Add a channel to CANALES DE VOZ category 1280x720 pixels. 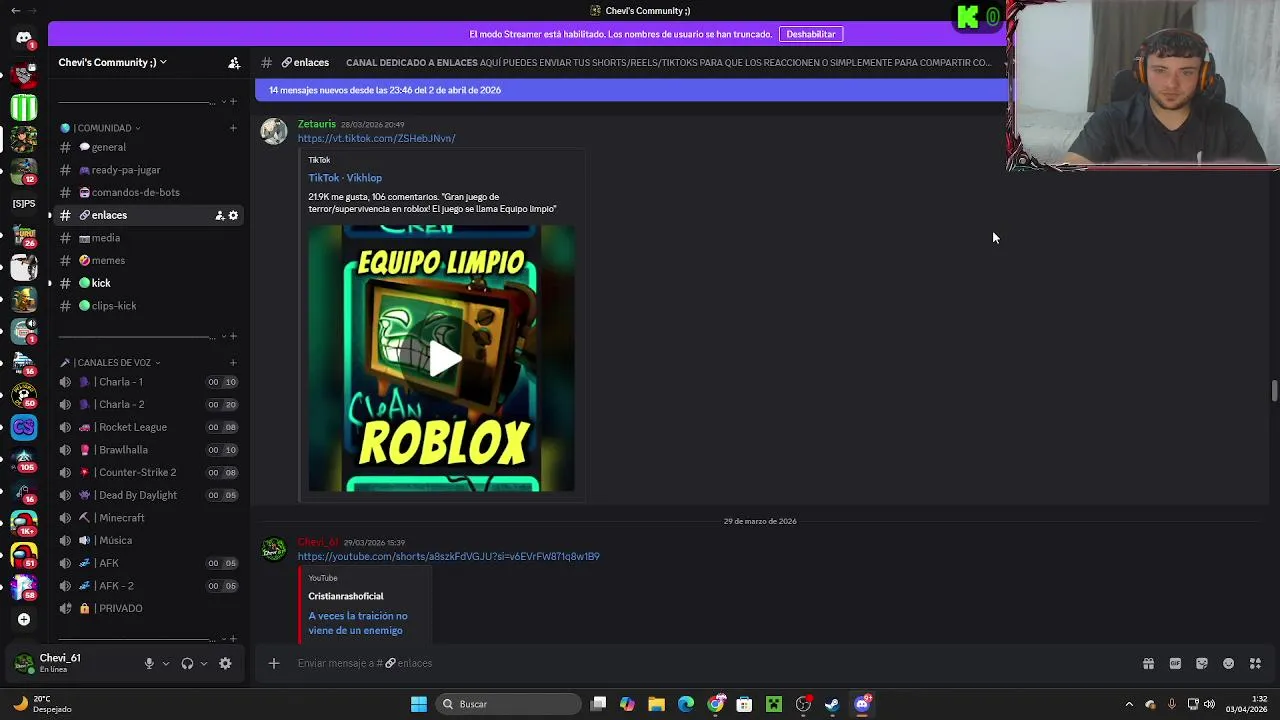(233, 362)
